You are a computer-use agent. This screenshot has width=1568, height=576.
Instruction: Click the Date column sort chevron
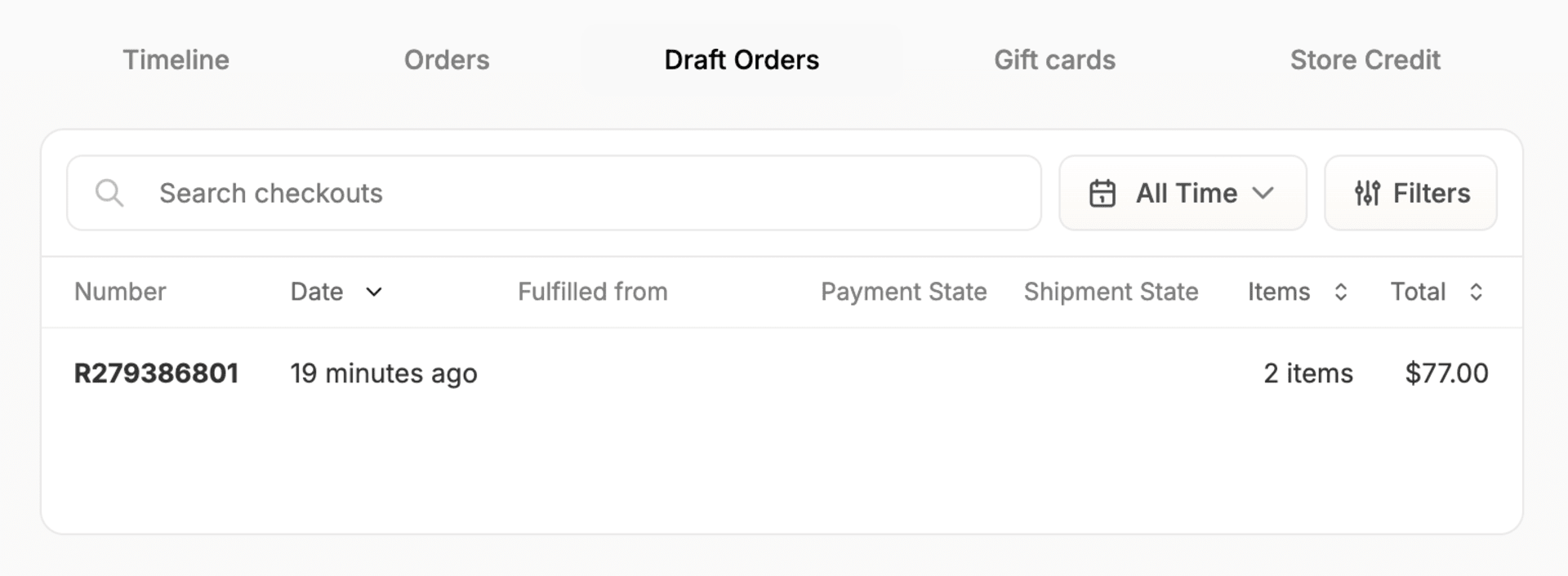point(373,292)
